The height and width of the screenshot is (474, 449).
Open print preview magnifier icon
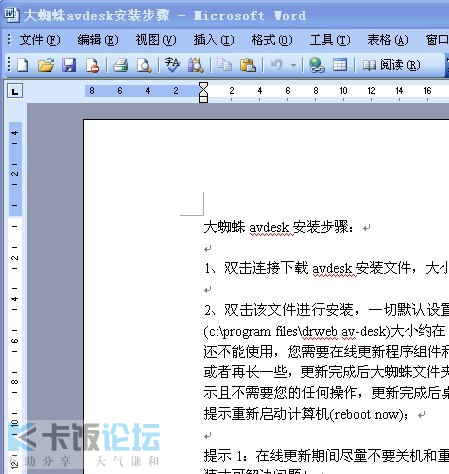144,65
